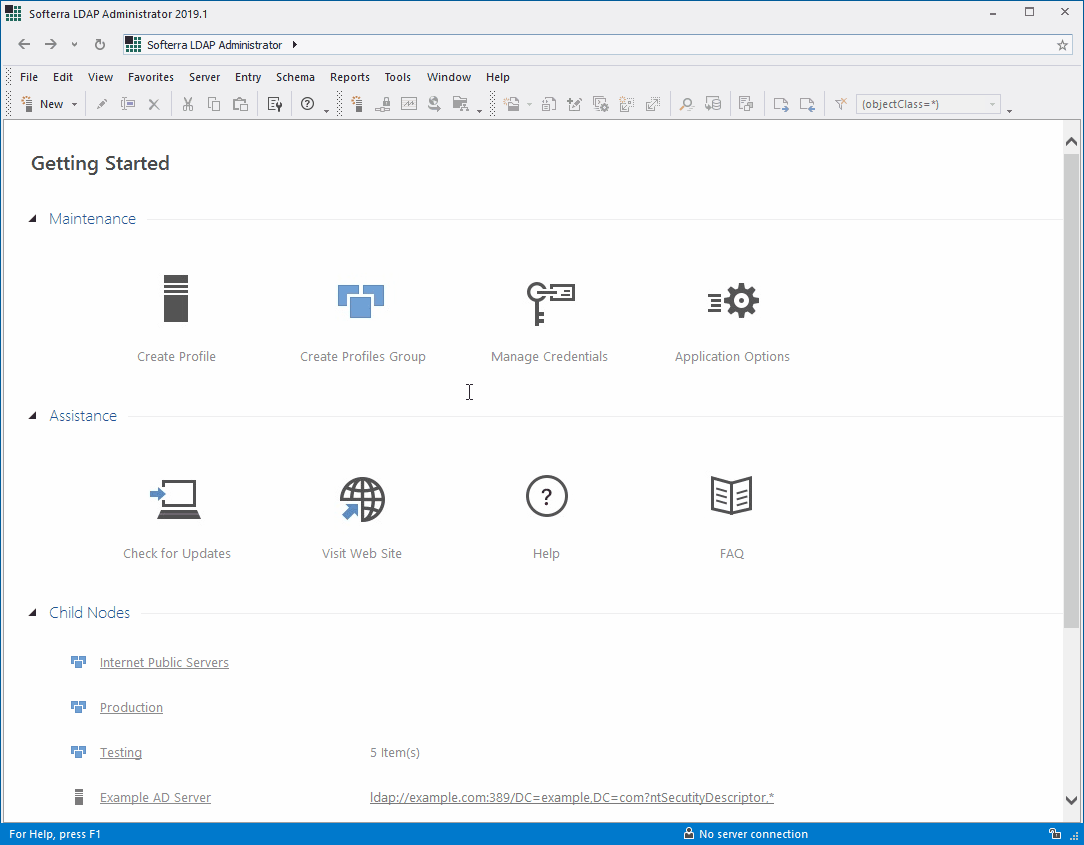The image size is (1084, 845).
Task: Expand the Softerra LDAP Administrator breadcrumb arrow
Action: (295, 45)
